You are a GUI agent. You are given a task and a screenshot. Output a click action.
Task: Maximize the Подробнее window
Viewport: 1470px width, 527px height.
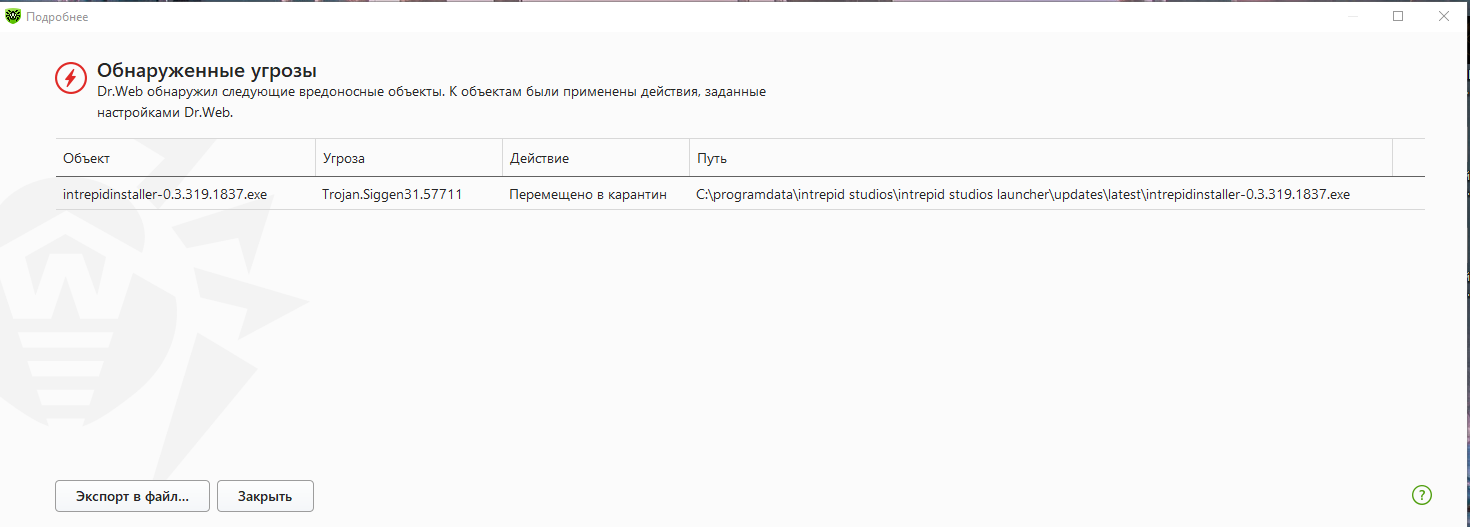coord(1398,16)
